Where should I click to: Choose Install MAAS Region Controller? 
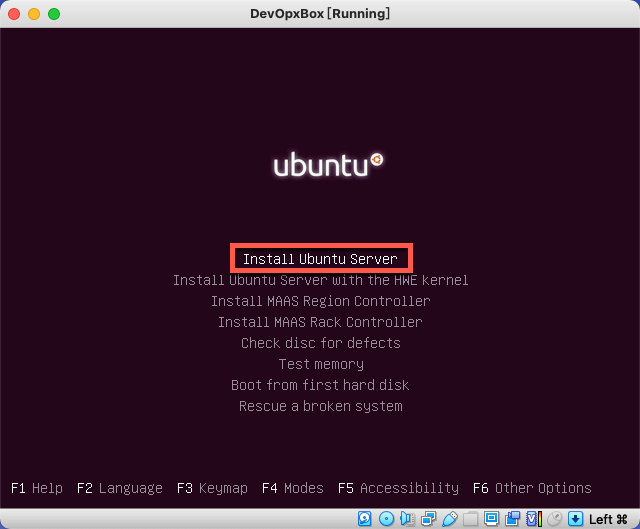pos(321,301)
